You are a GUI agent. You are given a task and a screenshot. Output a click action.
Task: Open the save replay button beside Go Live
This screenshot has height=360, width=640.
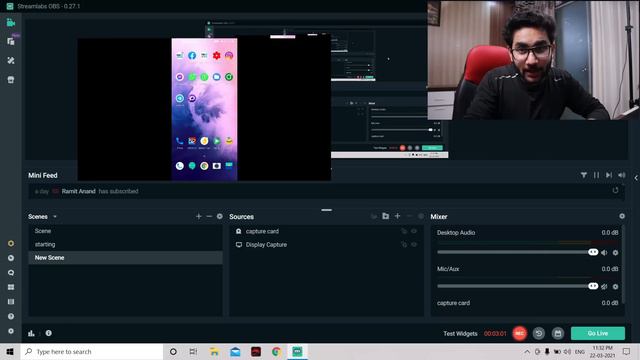click(558, 333)
